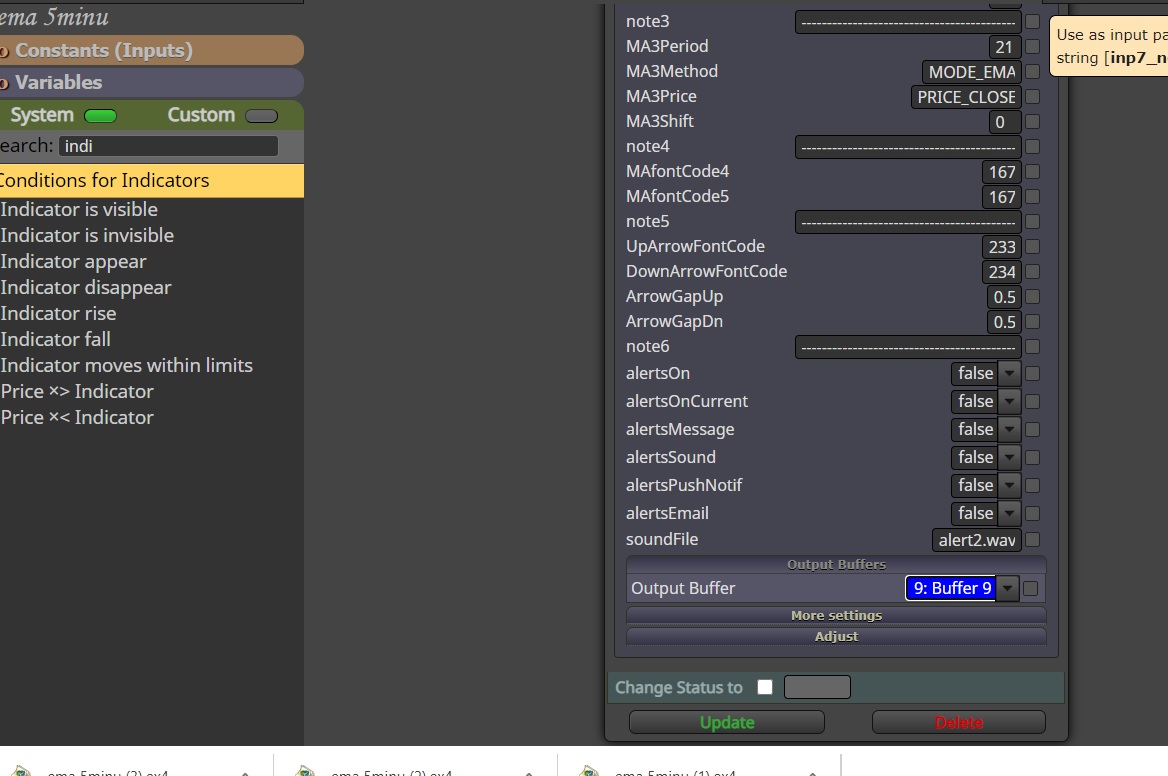The image size is (1168, 776).
Task: Click the MA3Method MODE_EMA field
Action: tap(971, 71)
